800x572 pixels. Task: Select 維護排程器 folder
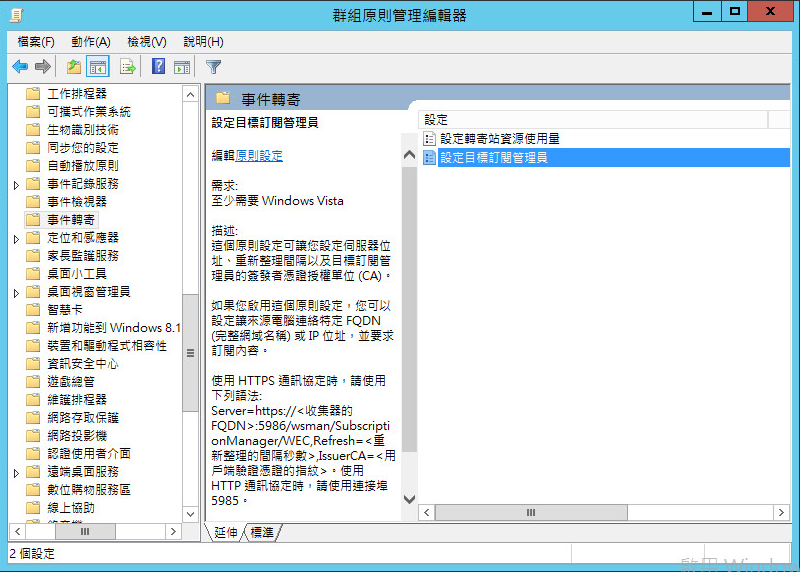(77, 400)
